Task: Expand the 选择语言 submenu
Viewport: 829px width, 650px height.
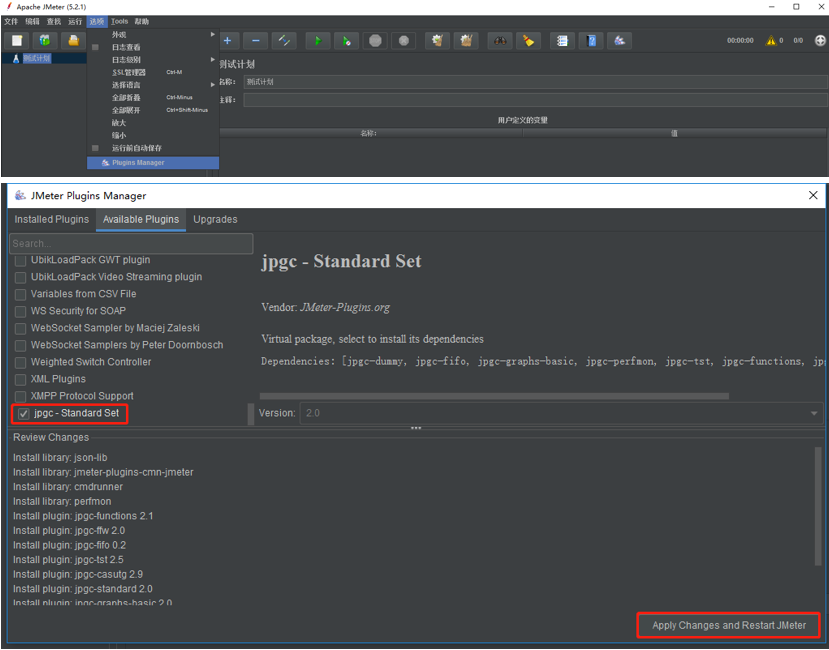Action: [x=153, y=85]
